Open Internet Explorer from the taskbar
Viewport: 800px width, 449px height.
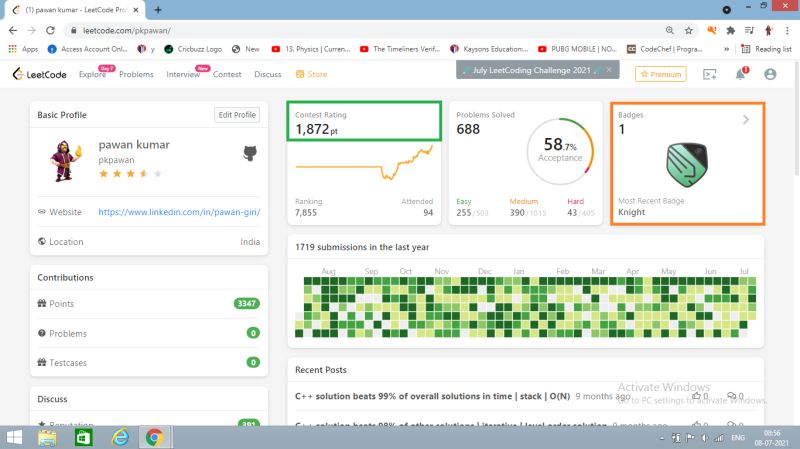point(120,437)
